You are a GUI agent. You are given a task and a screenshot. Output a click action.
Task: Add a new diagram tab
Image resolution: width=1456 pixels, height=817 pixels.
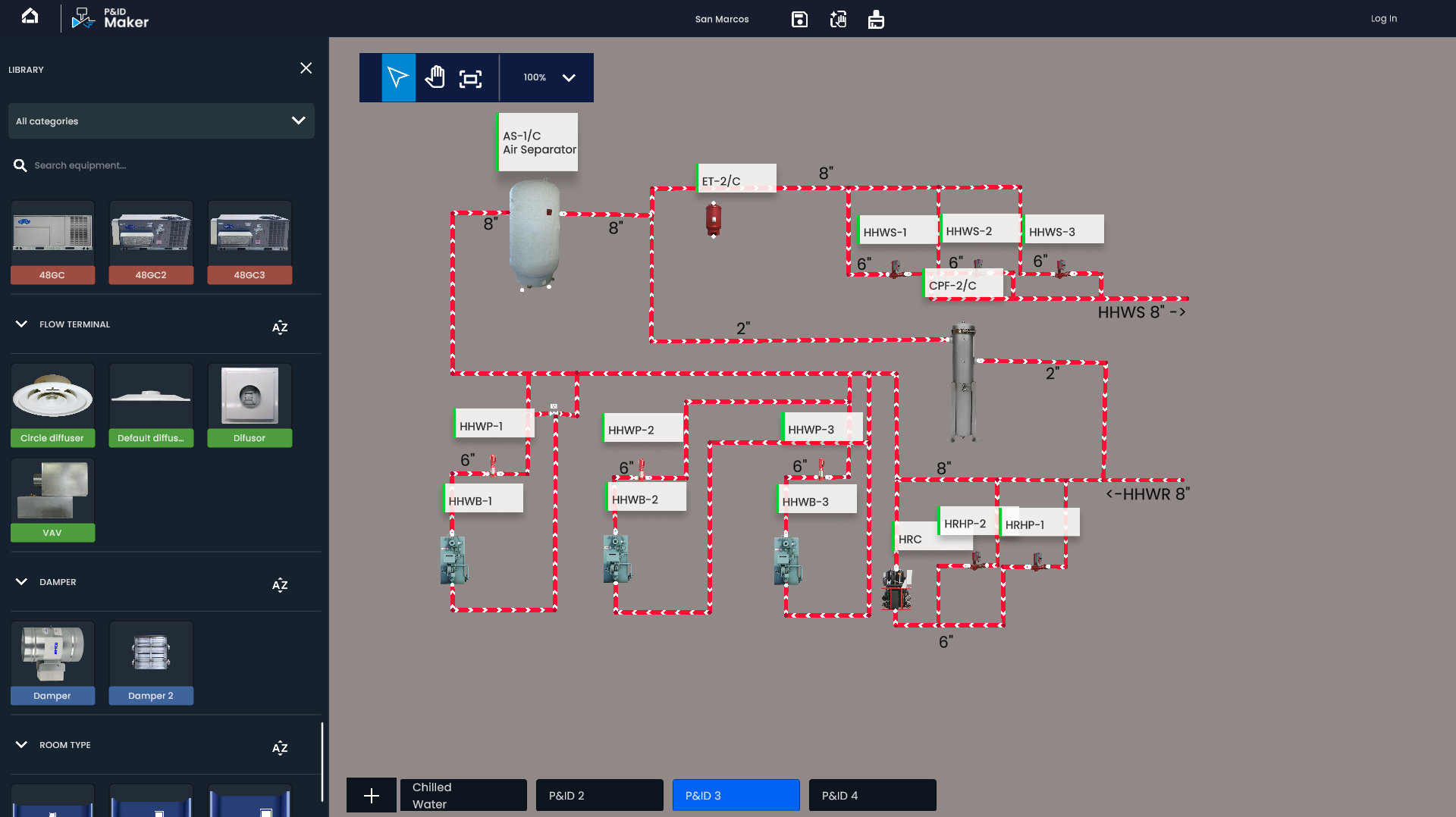[372, 795]
